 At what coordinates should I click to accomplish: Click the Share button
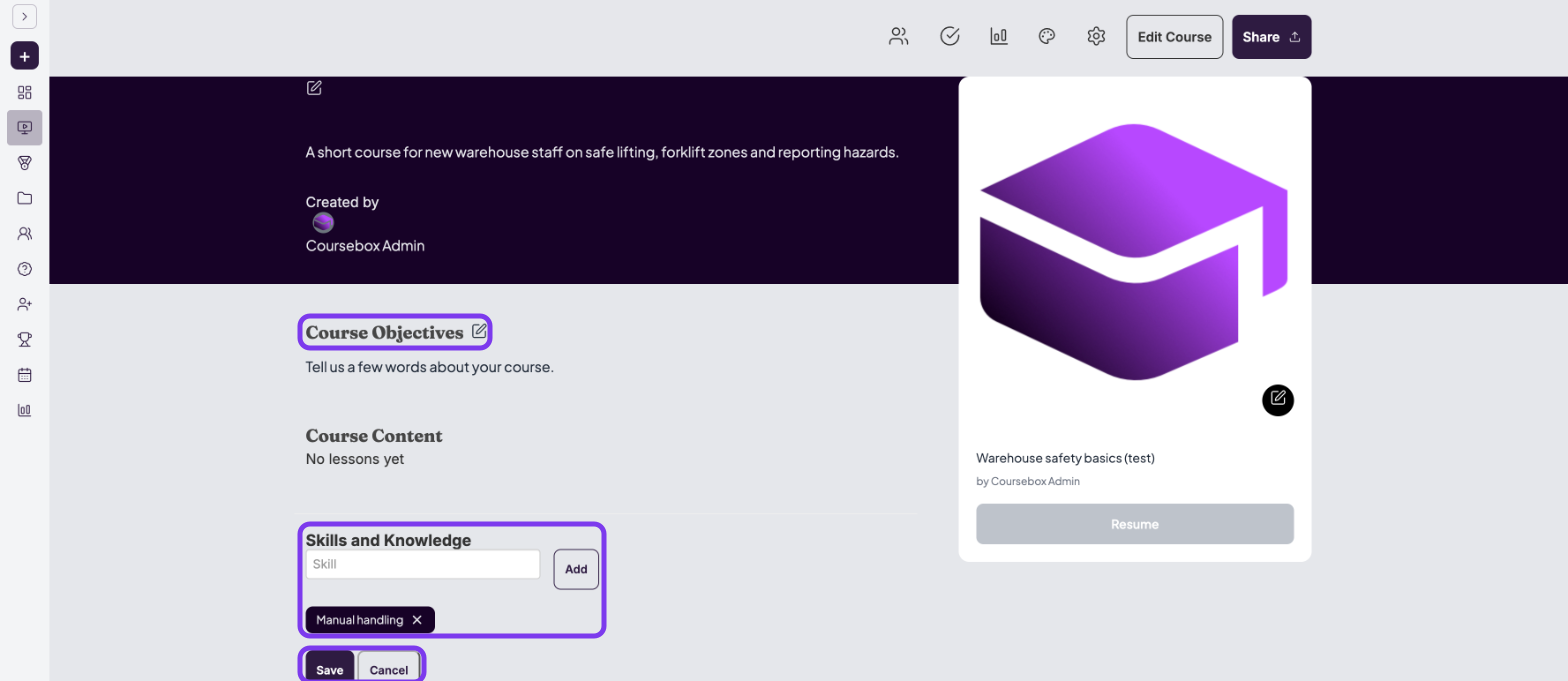tap(1271, 37)
